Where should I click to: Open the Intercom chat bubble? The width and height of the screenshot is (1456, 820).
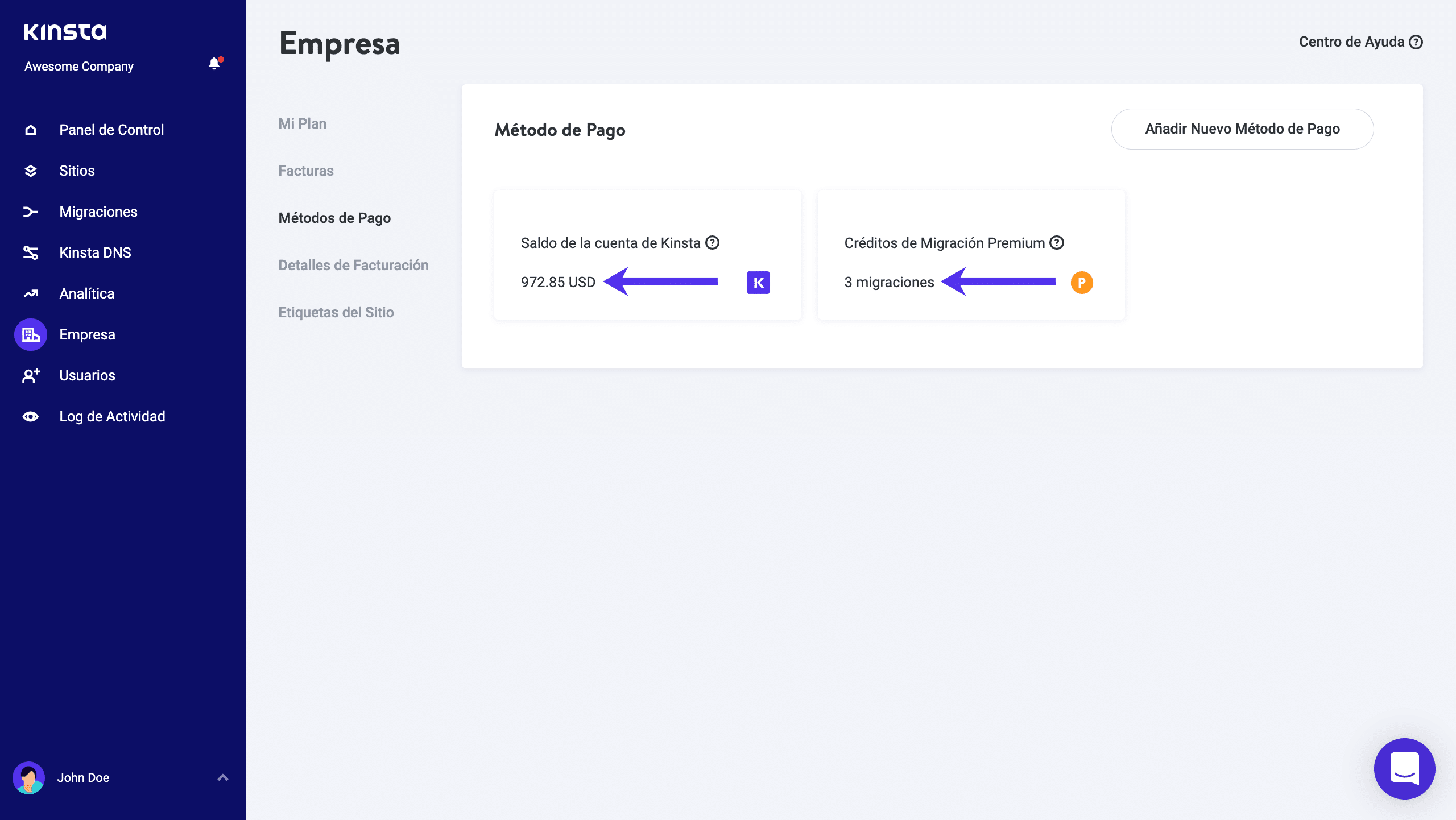coord(1404,768)
